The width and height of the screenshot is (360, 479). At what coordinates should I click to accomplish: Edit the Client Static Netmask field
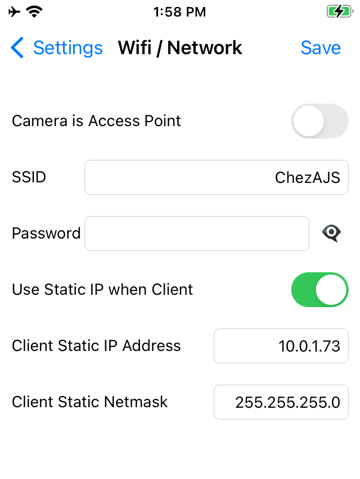click(281, 402)
